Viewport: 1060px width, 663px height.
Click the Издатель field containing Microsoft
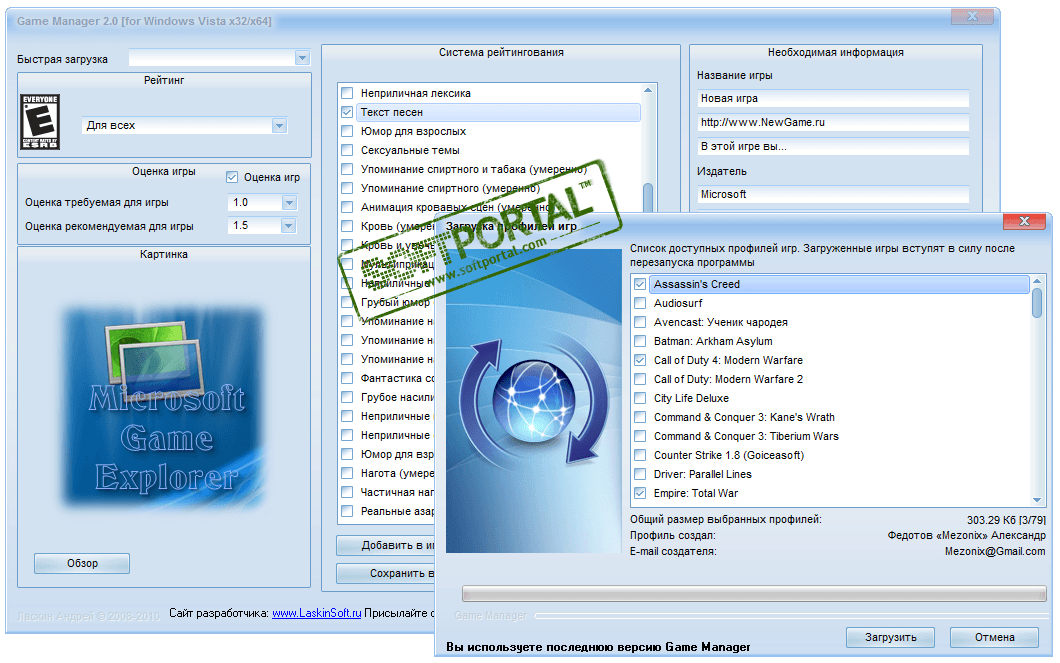(833, 195)
